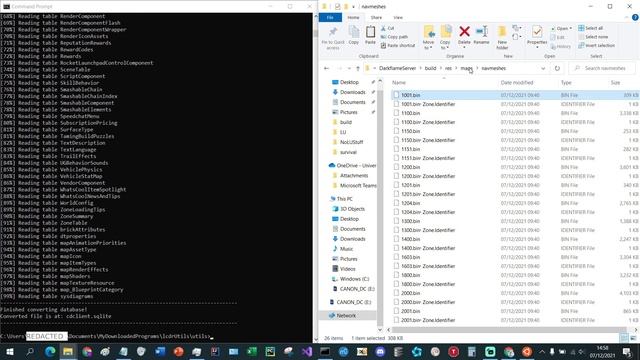Click DarkflameServer in address path

coord(397,68)
